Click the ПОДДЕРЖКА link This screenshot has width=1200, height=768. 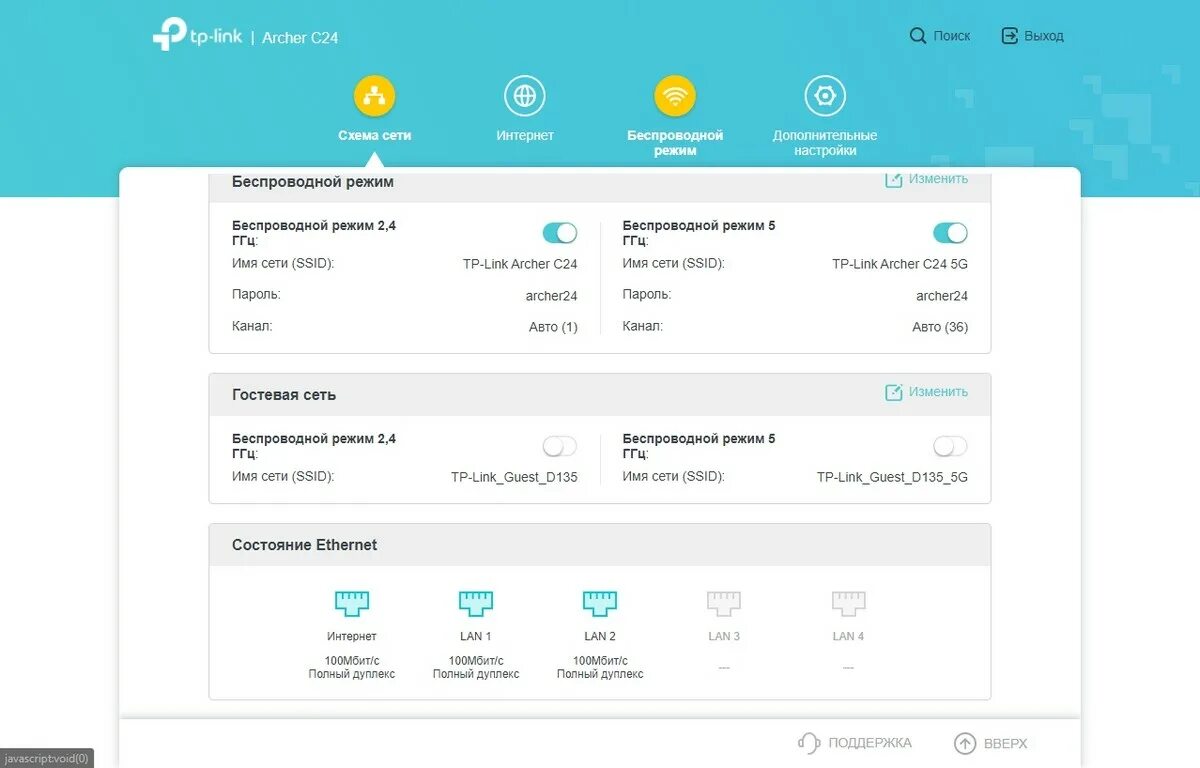pyautogui.click(x=870, y=743)
